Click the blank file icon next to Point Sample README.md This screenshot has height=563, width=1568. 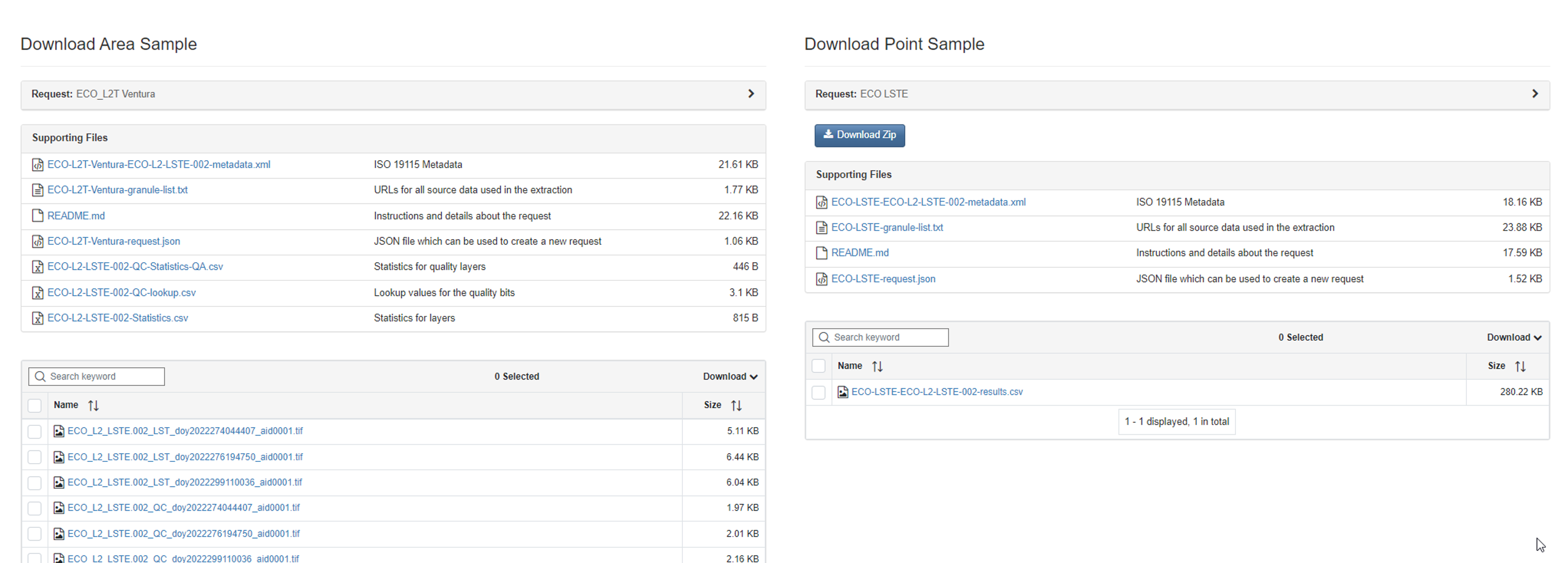[x=822, y=253]
